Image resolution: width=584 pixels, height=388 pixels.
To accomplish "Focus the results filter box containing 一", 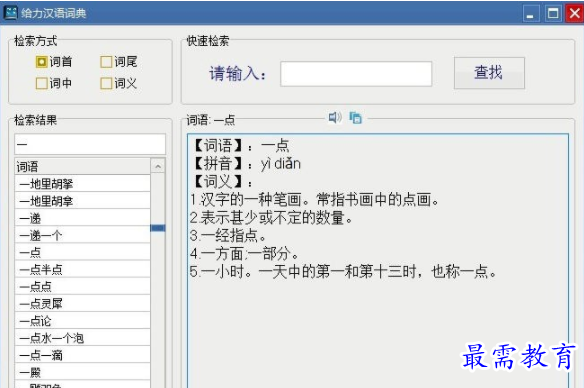I will (90, 144).
